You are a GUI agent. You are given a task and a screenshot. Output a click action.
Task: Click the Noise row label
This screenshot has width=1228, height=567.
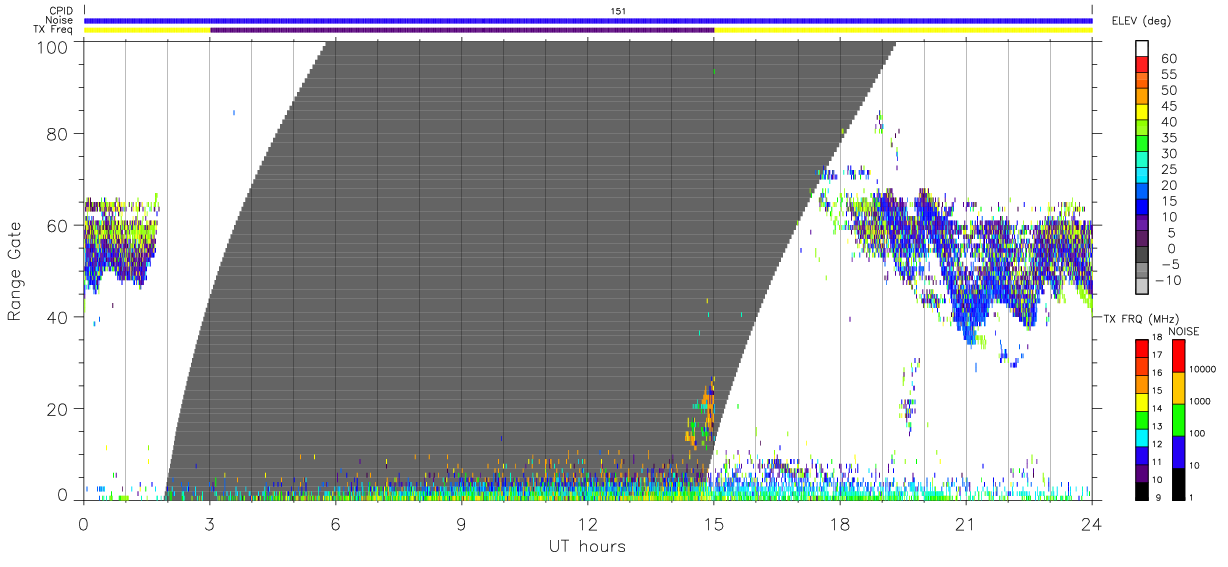pyautogui.click(x=59, y=20)
